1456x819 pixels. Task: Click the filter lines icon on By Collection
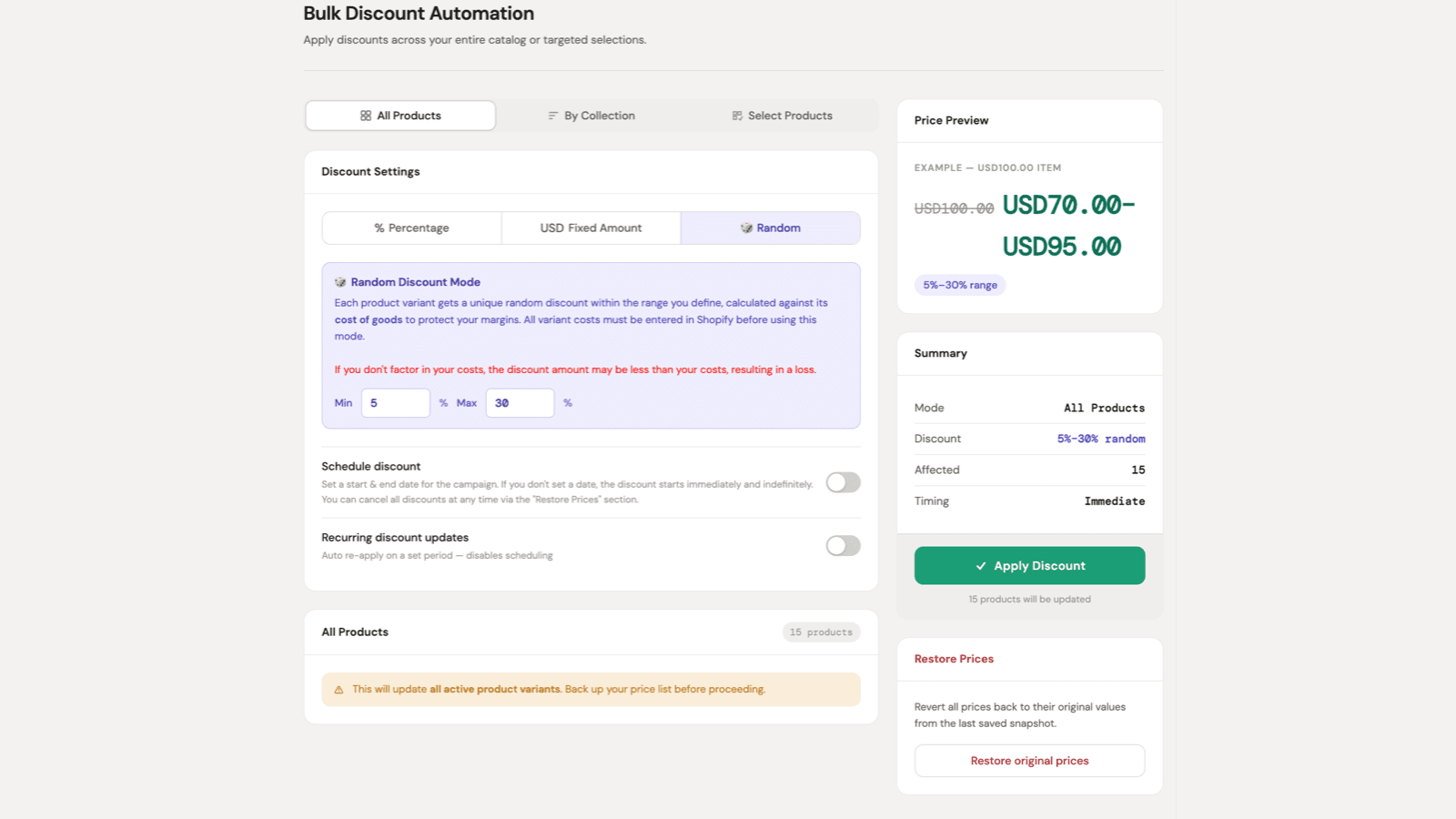coord(552,116)
